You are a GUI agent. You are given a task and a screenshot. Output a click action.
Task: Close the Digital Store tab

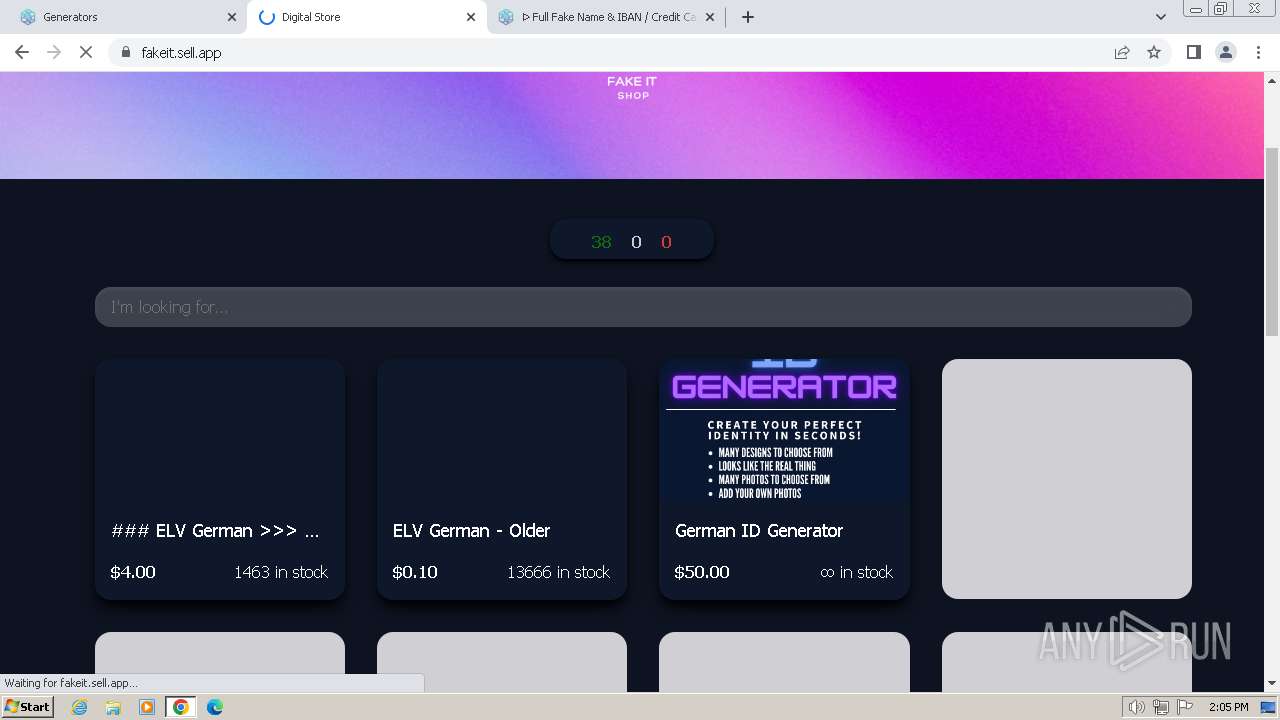click(x=471, y=17)
